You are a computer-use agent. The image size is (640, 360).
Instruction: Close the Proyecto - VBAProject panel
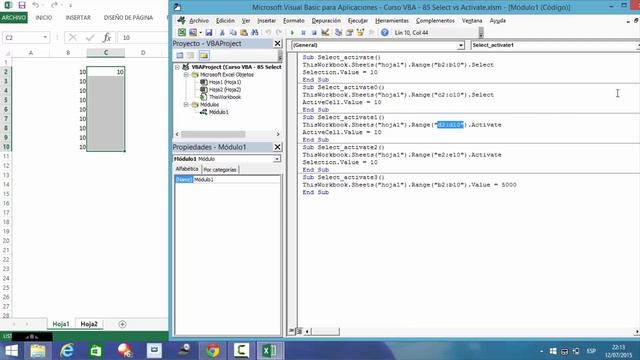278,43
